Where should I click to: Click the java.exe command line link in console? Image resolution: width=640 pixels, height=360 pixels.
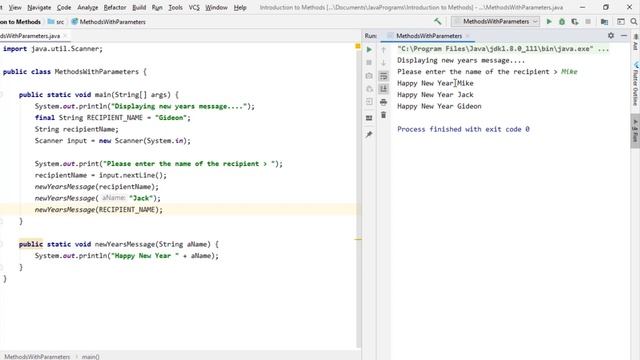(503, 49)
